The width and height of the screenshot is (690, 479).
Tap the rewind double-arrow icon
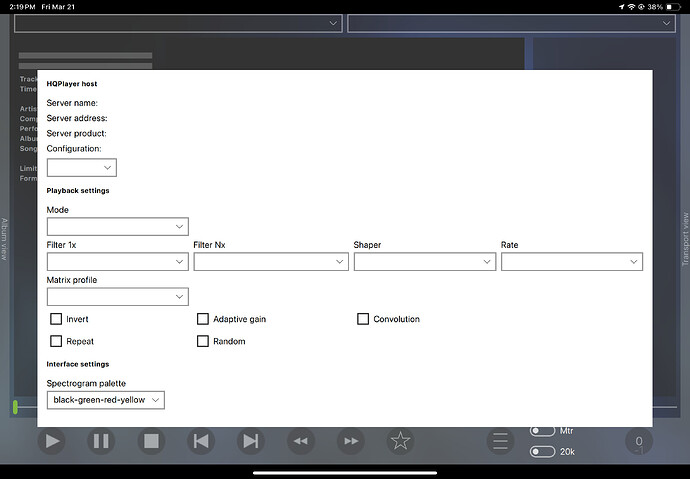[299, 441]
